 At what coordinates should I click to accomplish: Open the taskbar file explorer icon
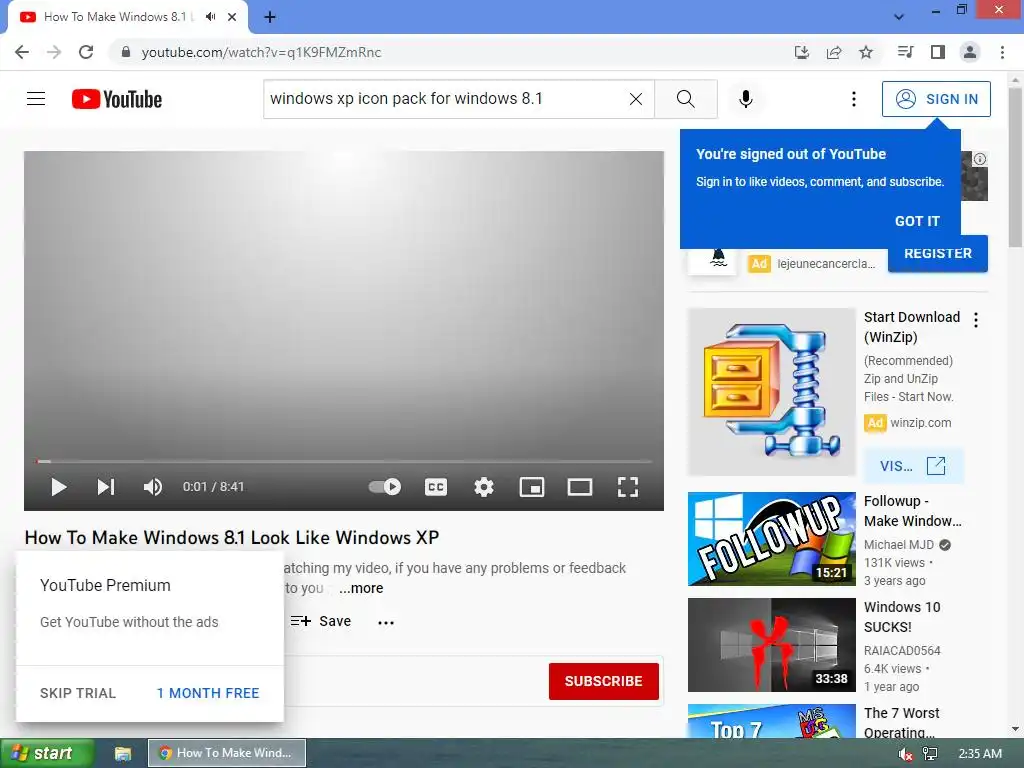tap(123, 754)
